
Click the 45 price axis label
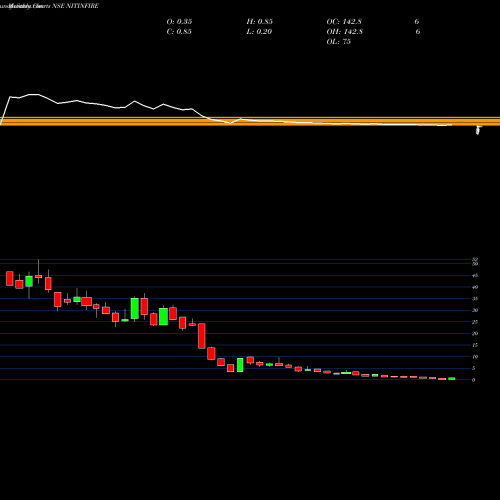coord(475,275)
